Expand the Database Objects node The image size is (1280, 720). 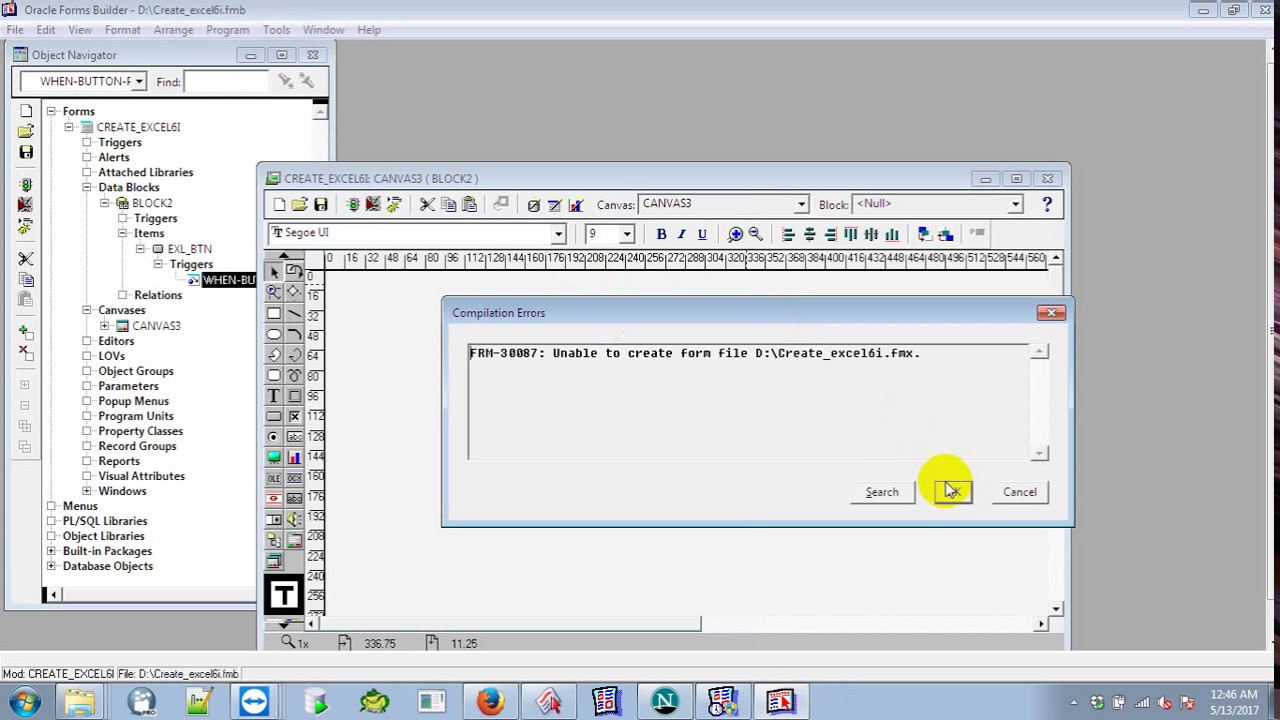(x=51, y=566)
